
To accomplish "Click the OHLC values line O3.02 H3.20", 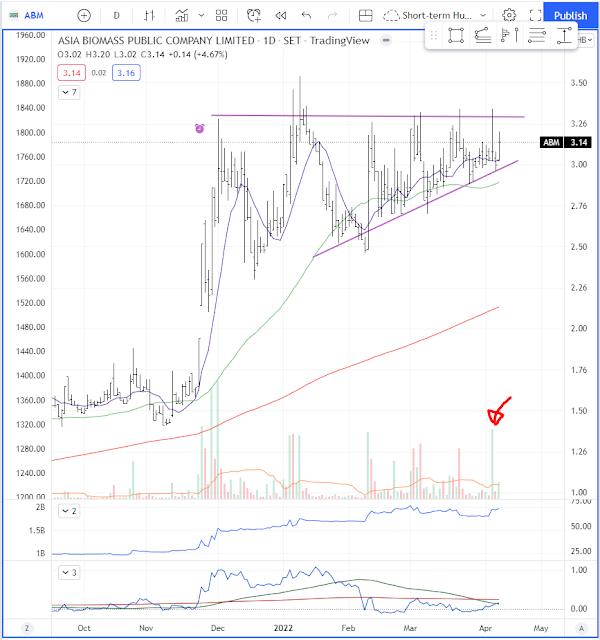I will pos(142,54).
